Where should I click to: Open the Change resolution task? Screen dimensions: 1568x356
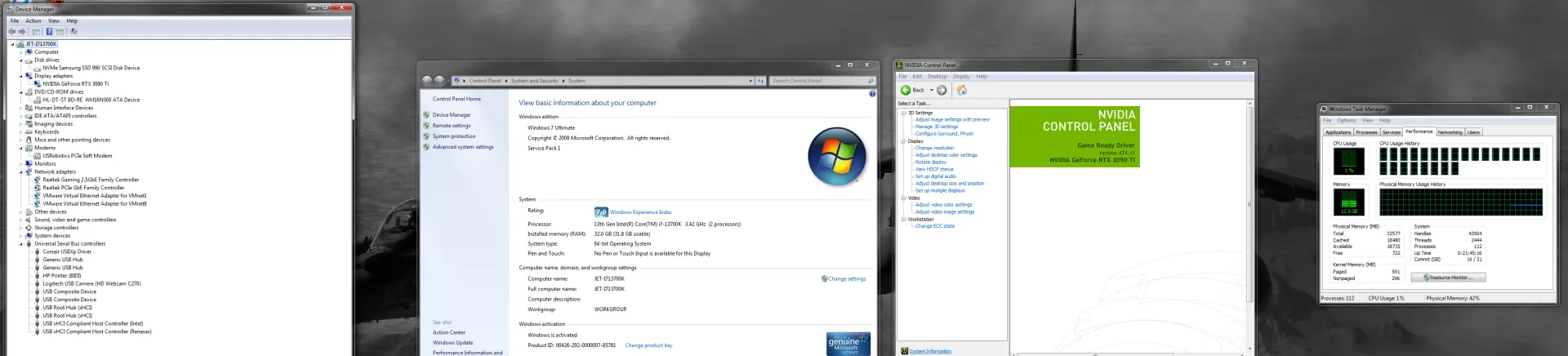[934, 149]
